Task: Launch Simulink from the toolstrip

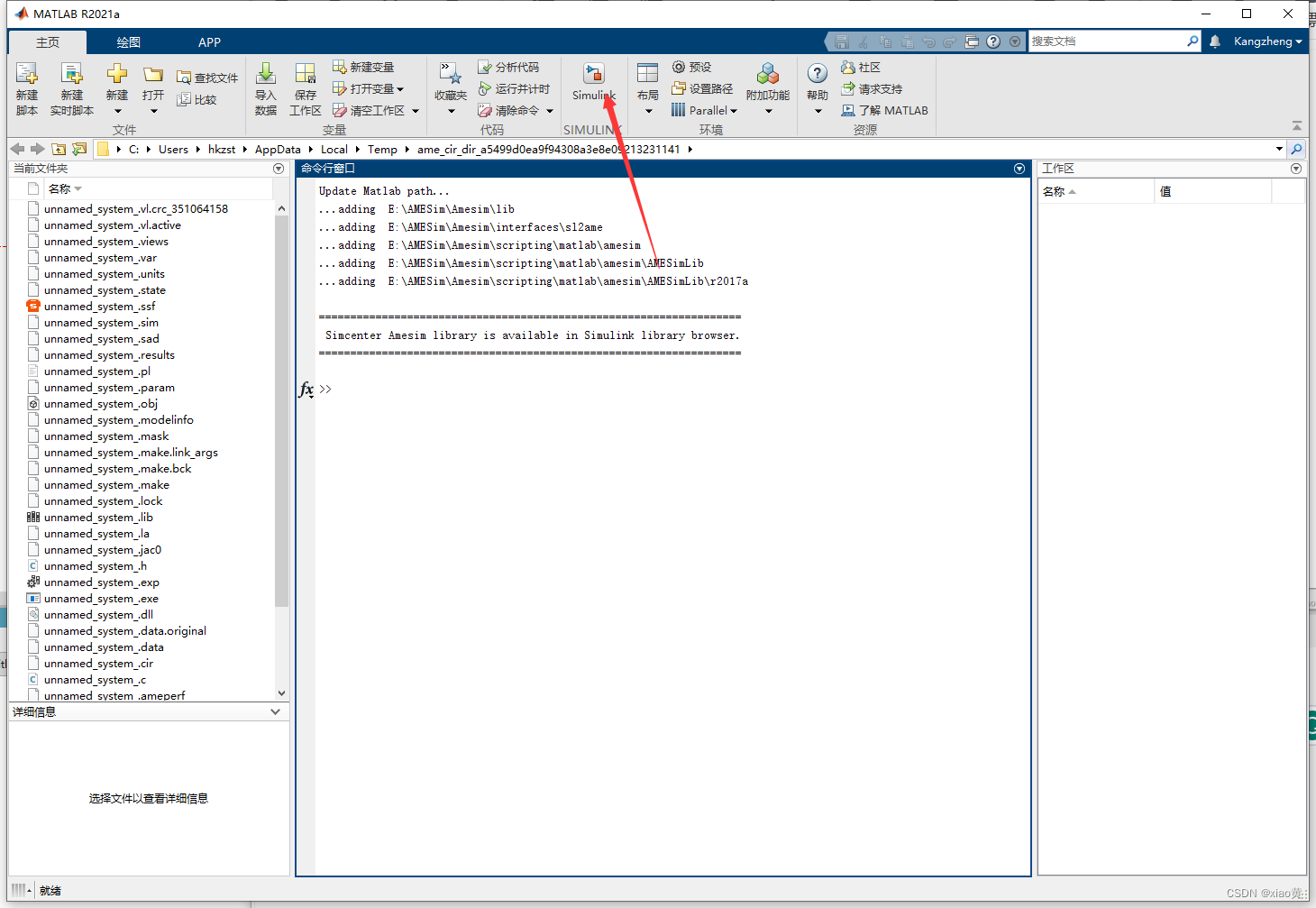Action: [x=594, y=81]
